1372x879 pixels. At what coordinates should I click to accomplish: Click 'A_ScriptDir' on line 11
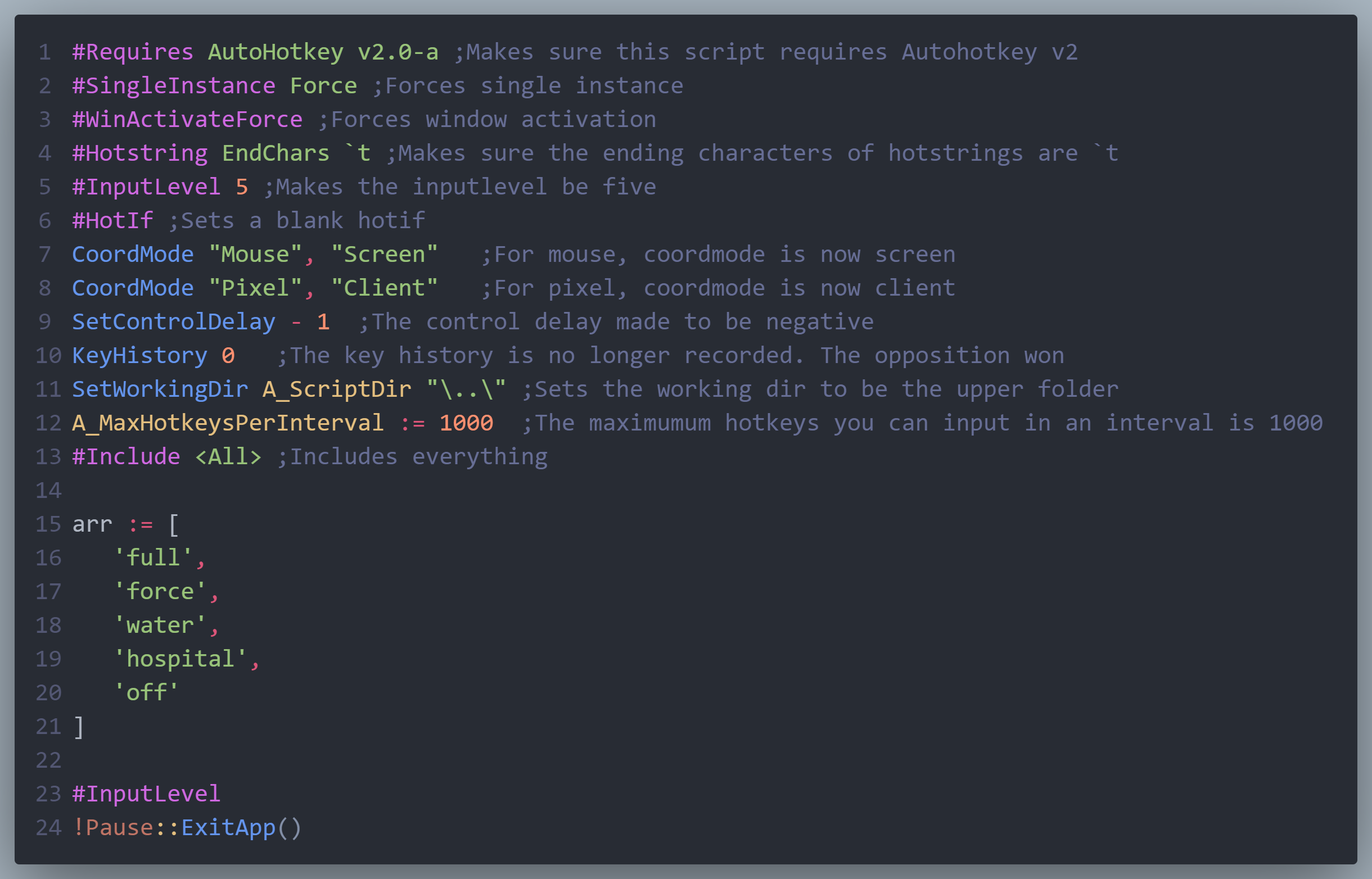click(337, 389)
